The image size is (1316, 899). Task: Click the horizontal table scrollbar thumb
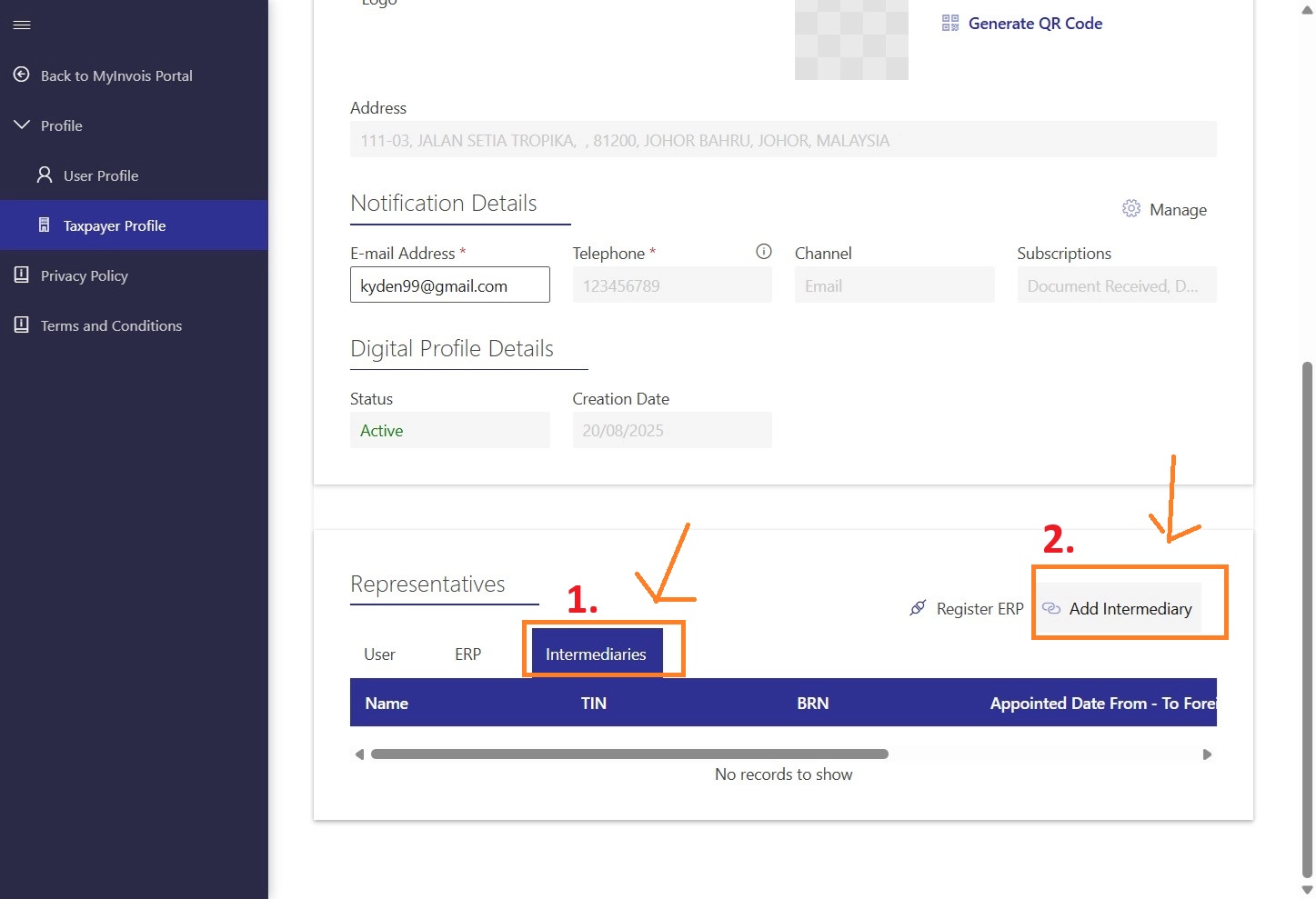[x=629, y=754]
